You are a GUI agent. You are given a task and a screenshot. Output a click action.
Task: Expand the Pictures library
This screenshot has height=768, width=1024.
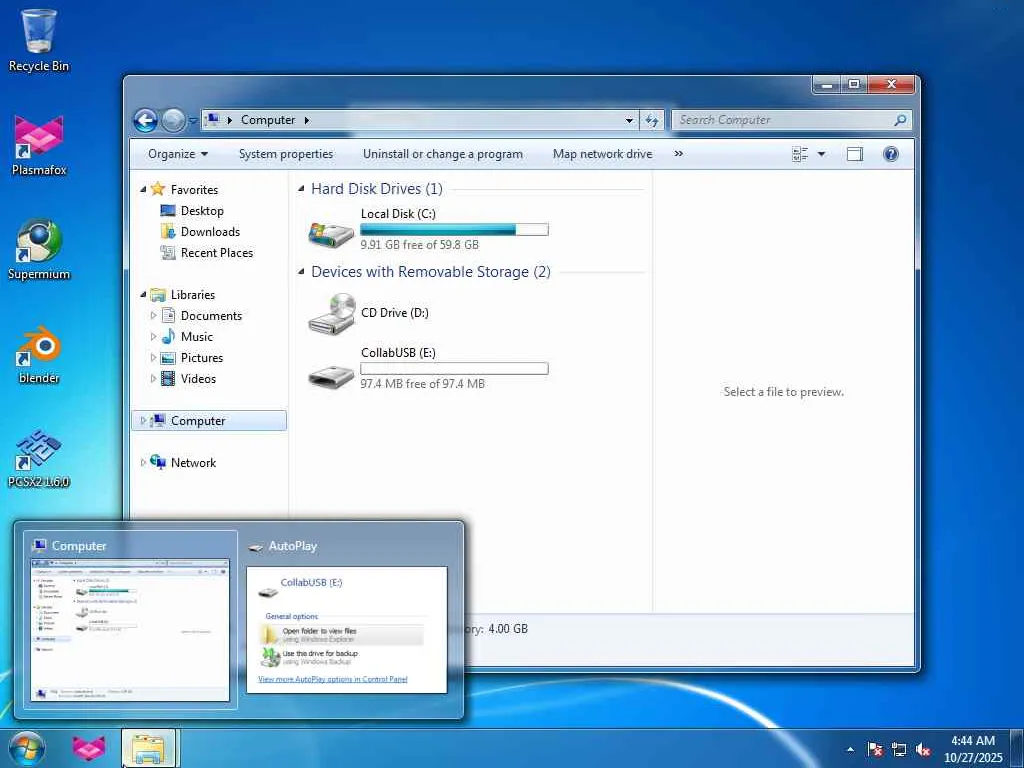(153, 358)
